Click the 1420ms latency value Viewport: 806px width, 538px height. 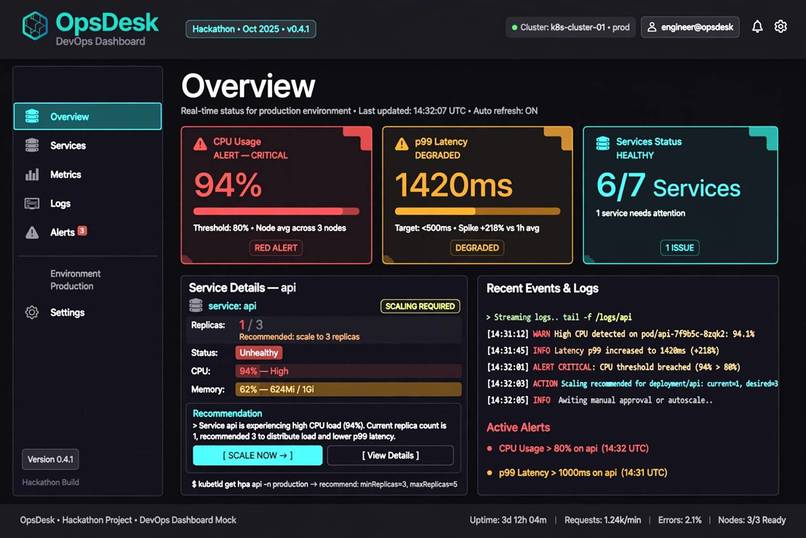coord(453,185)
